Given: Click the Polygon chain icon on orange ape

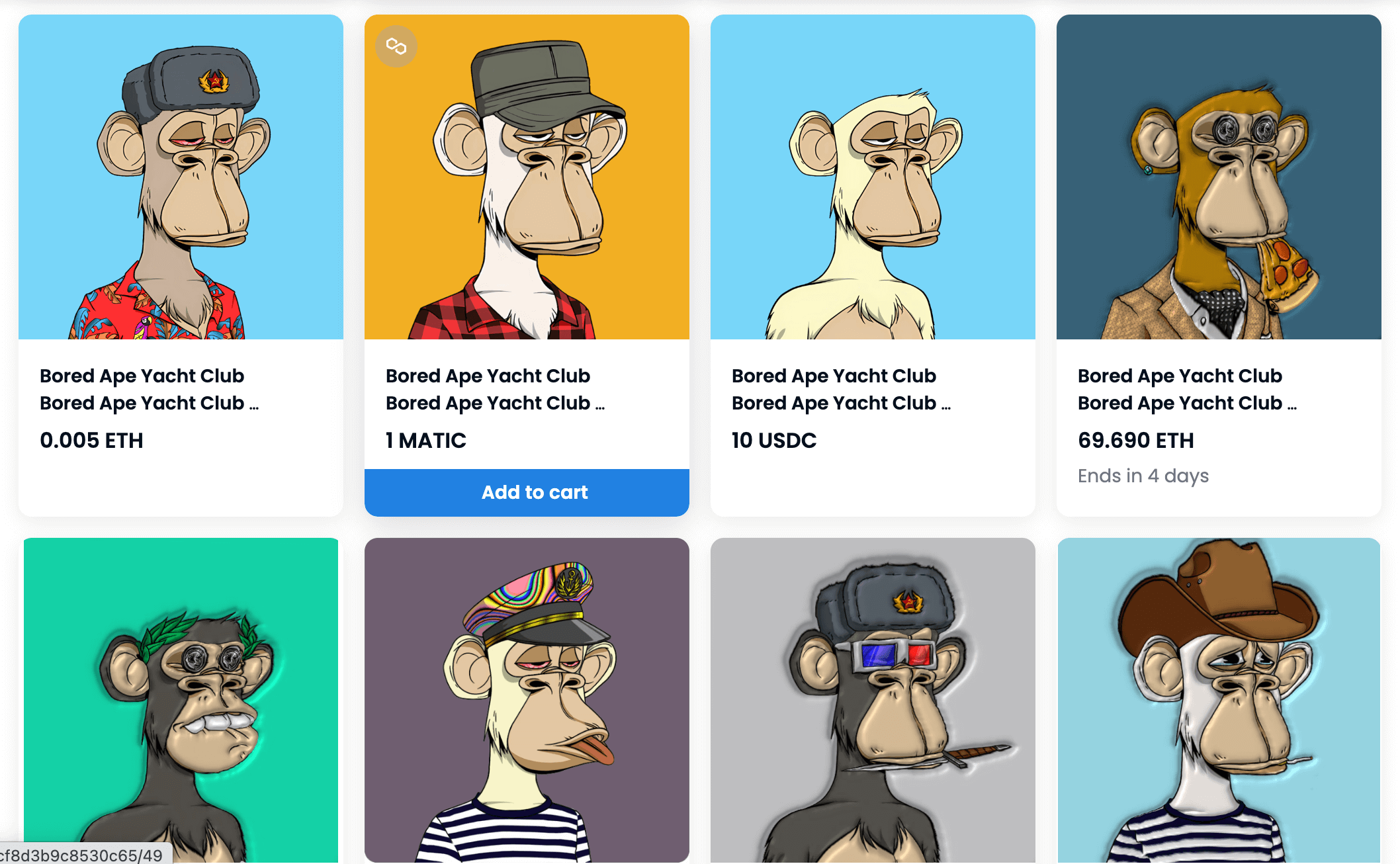Looking at the screenshot, I should [396, 46].
